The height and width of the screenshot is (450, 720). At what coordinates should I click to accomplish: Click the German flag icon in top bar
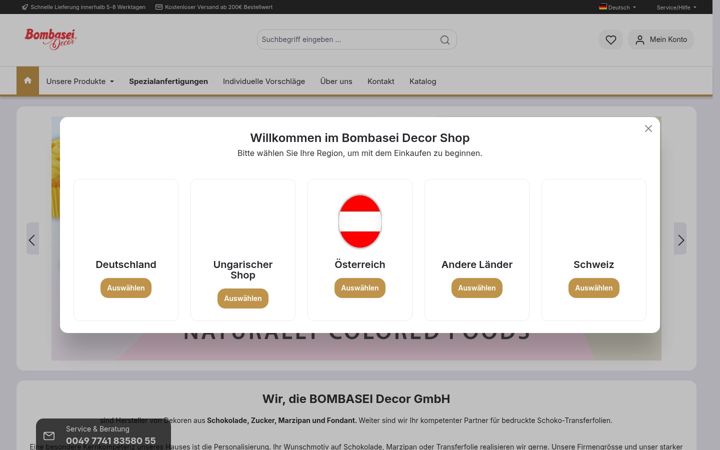pos(603,7)
